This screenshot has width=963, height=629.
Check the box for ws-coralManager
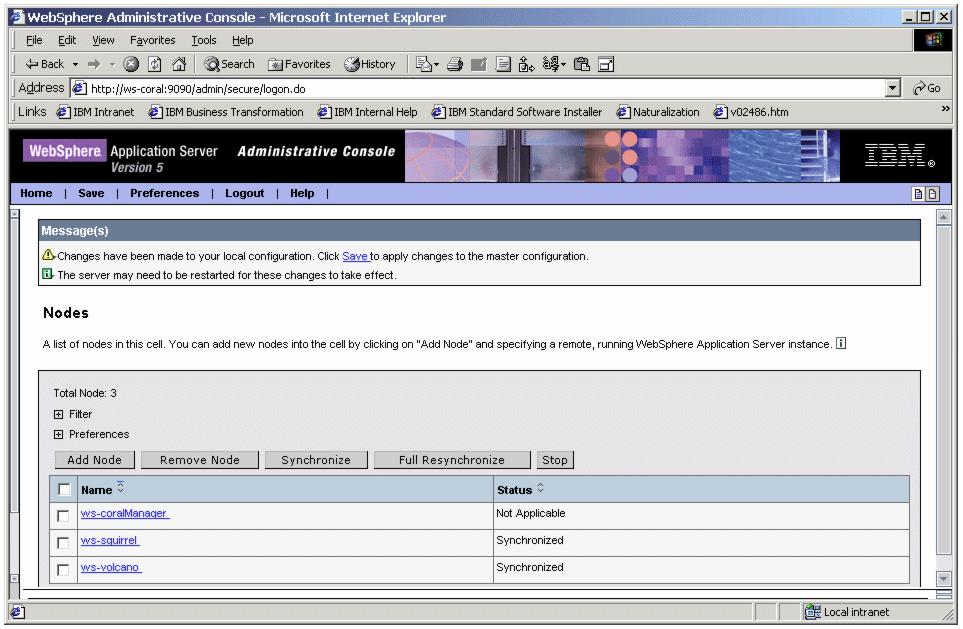(x=63, y=515)
